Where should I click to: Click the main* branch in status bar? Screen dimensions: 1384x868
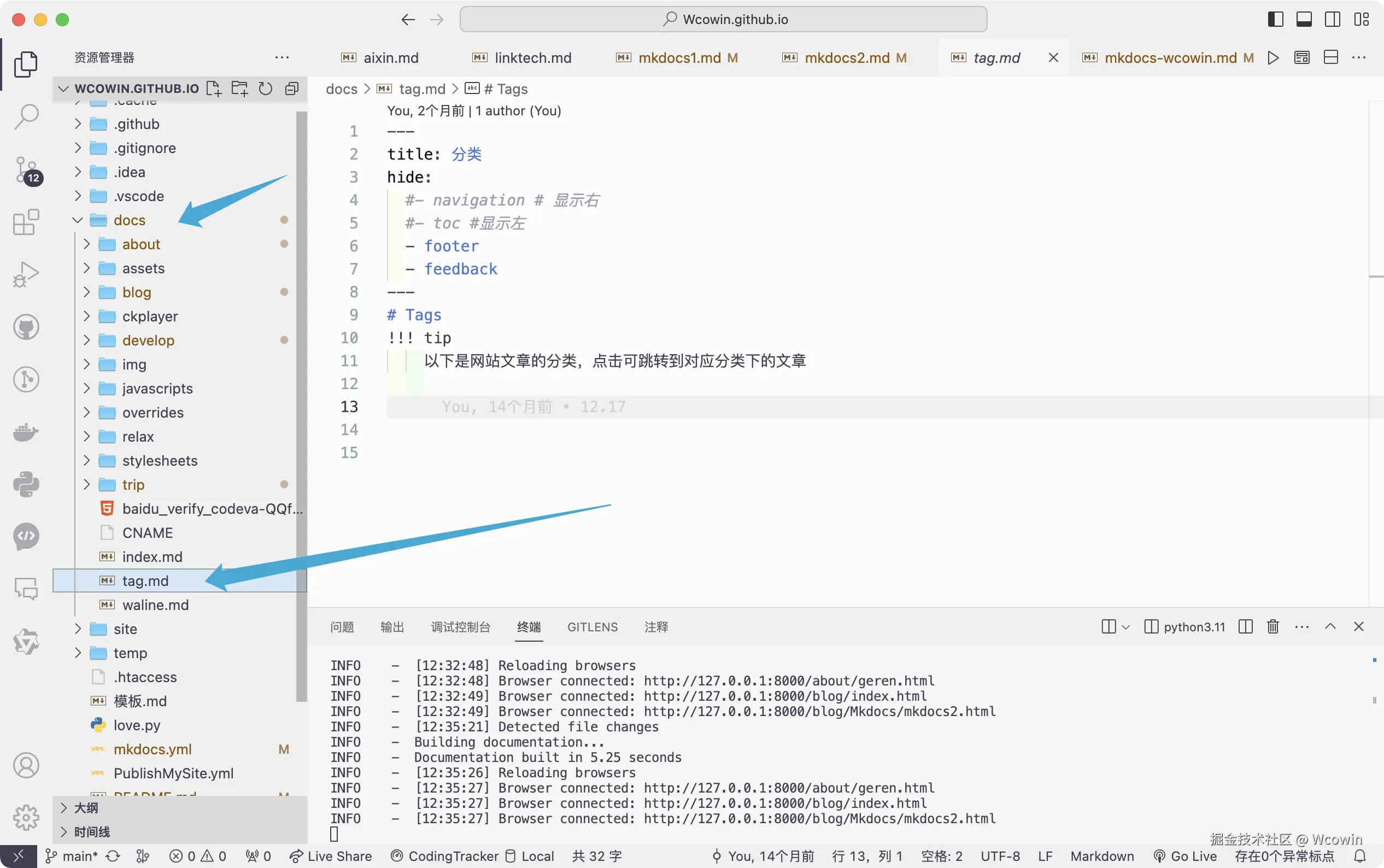pos(73,856)
